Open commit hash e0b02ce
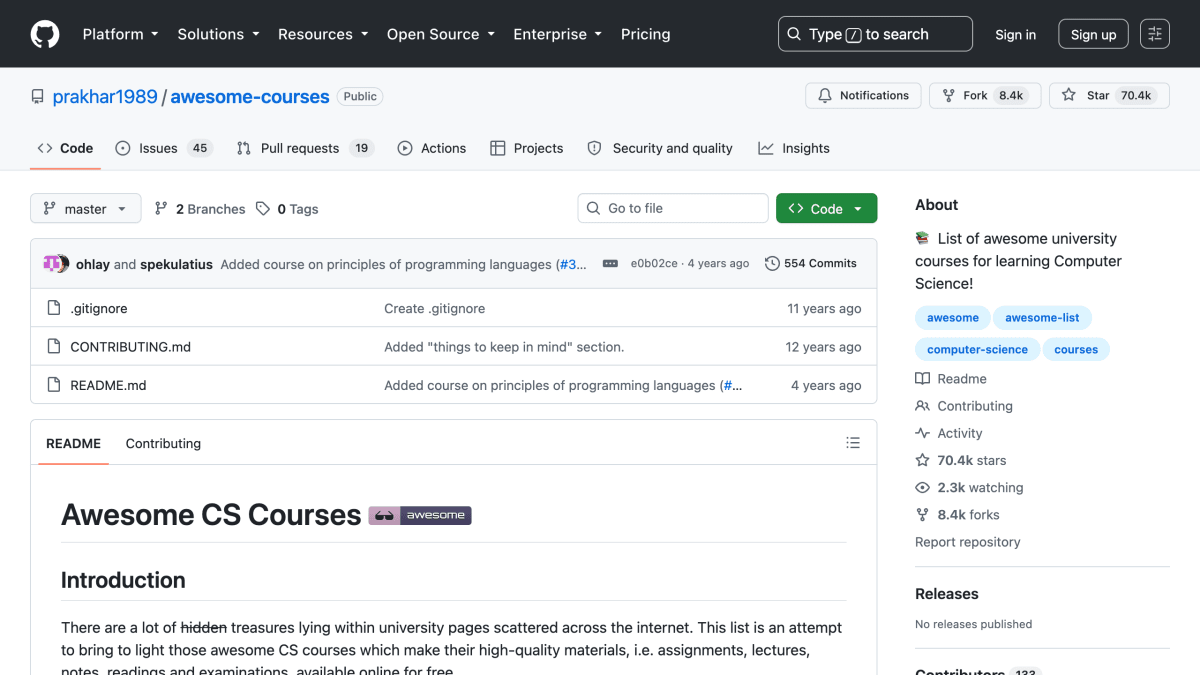1200x675 pixels. pos(654,264)
